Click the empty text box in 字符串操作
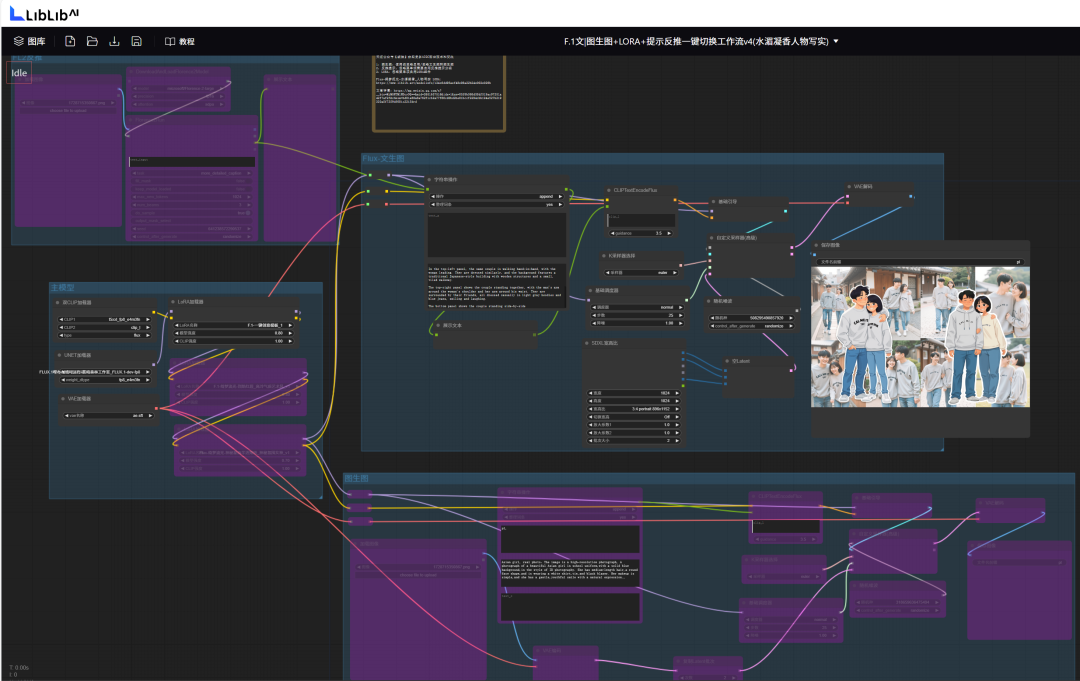This screenshot has width=1080, height=681. pyautogui.click(x=497, y=234)
